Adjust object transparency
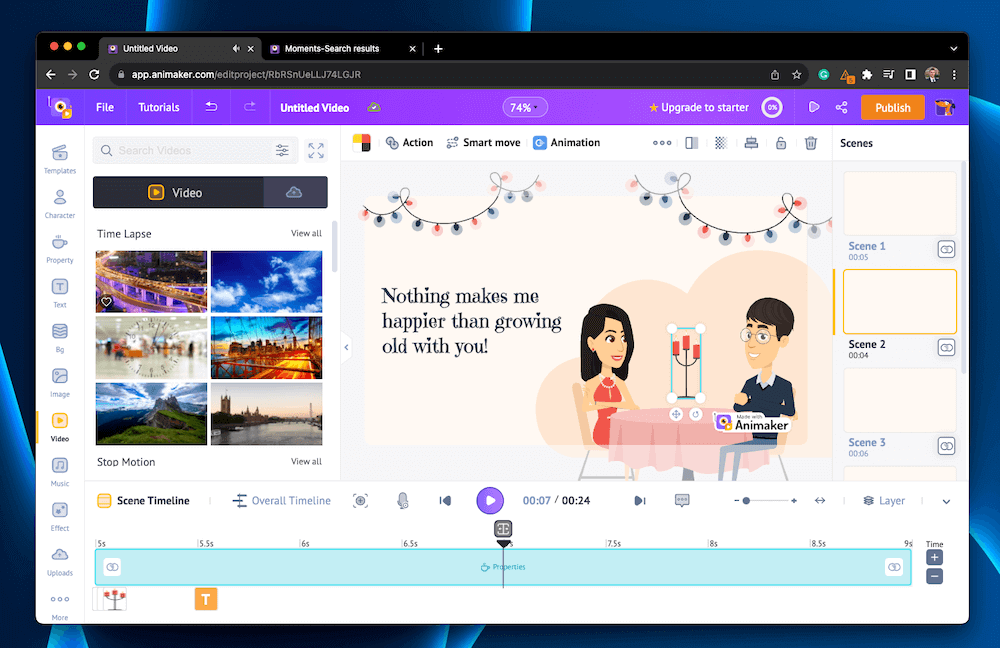This screenshot has width=1000, height=648. pyautogui.click(x=721, y=143)
